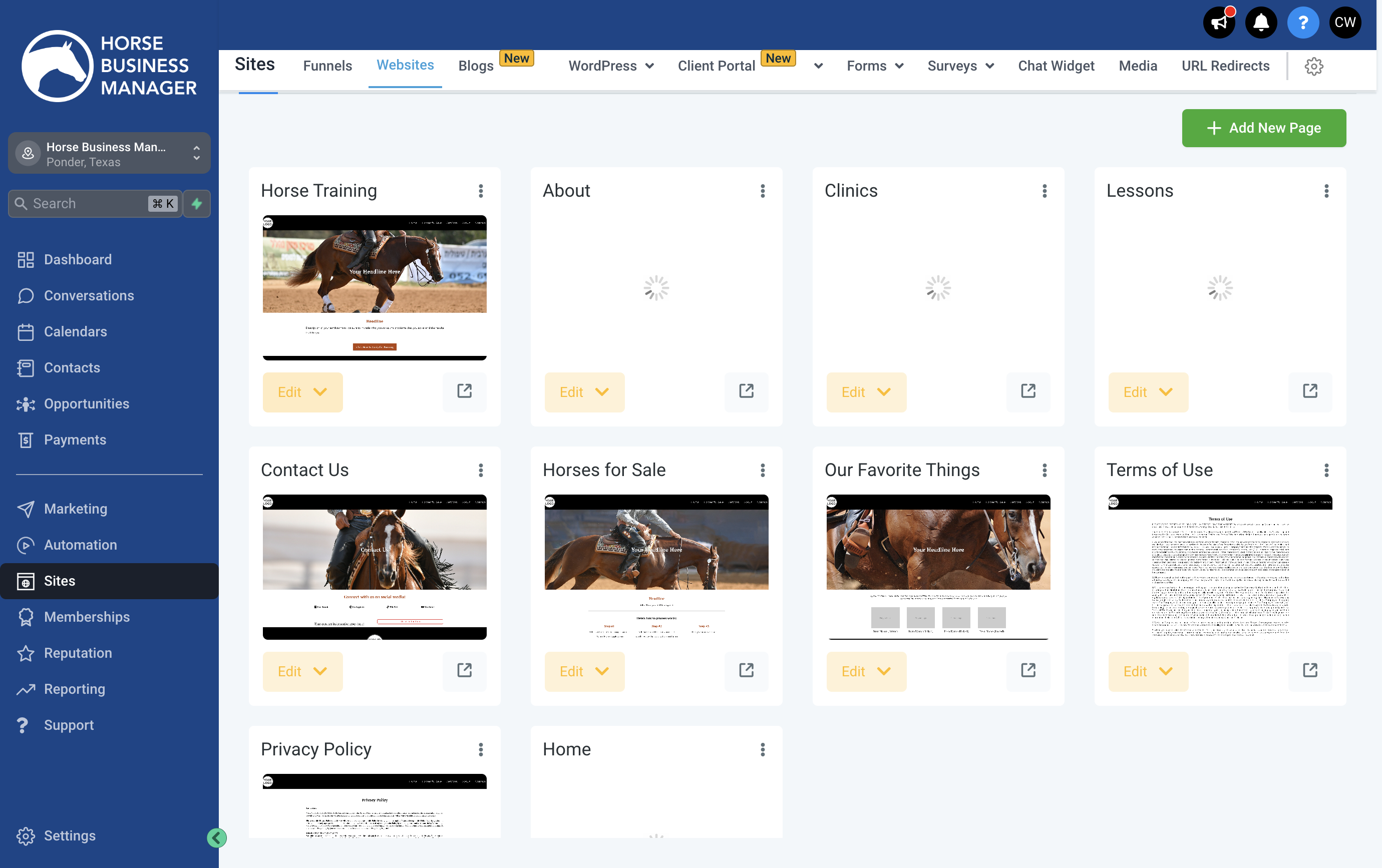The height and width of the screenshot is (868, 1382).
Task: Preview Terms of Use page externally
Action: pos(1310,671)
